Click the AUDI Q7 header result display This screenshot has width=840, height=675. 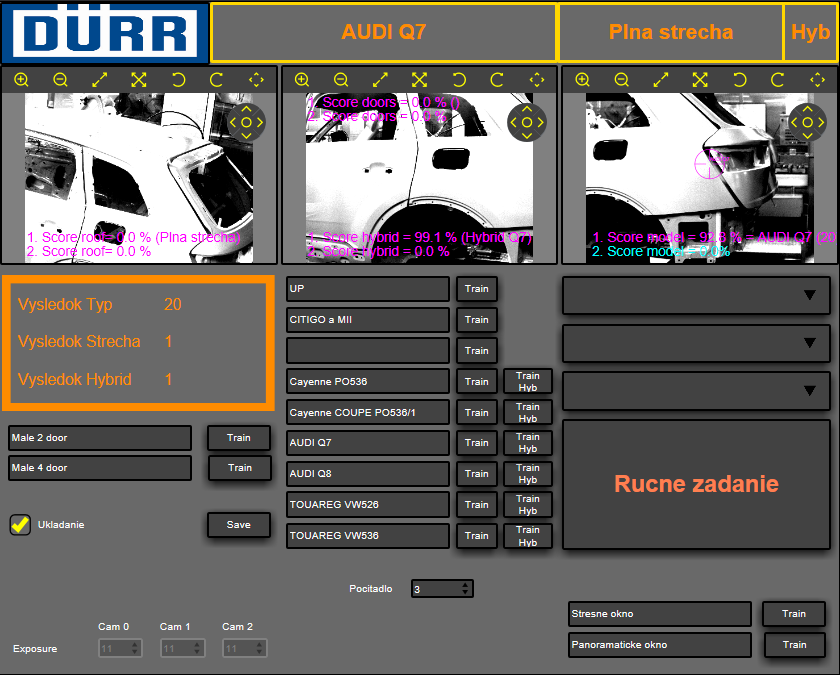click(384, 32)
